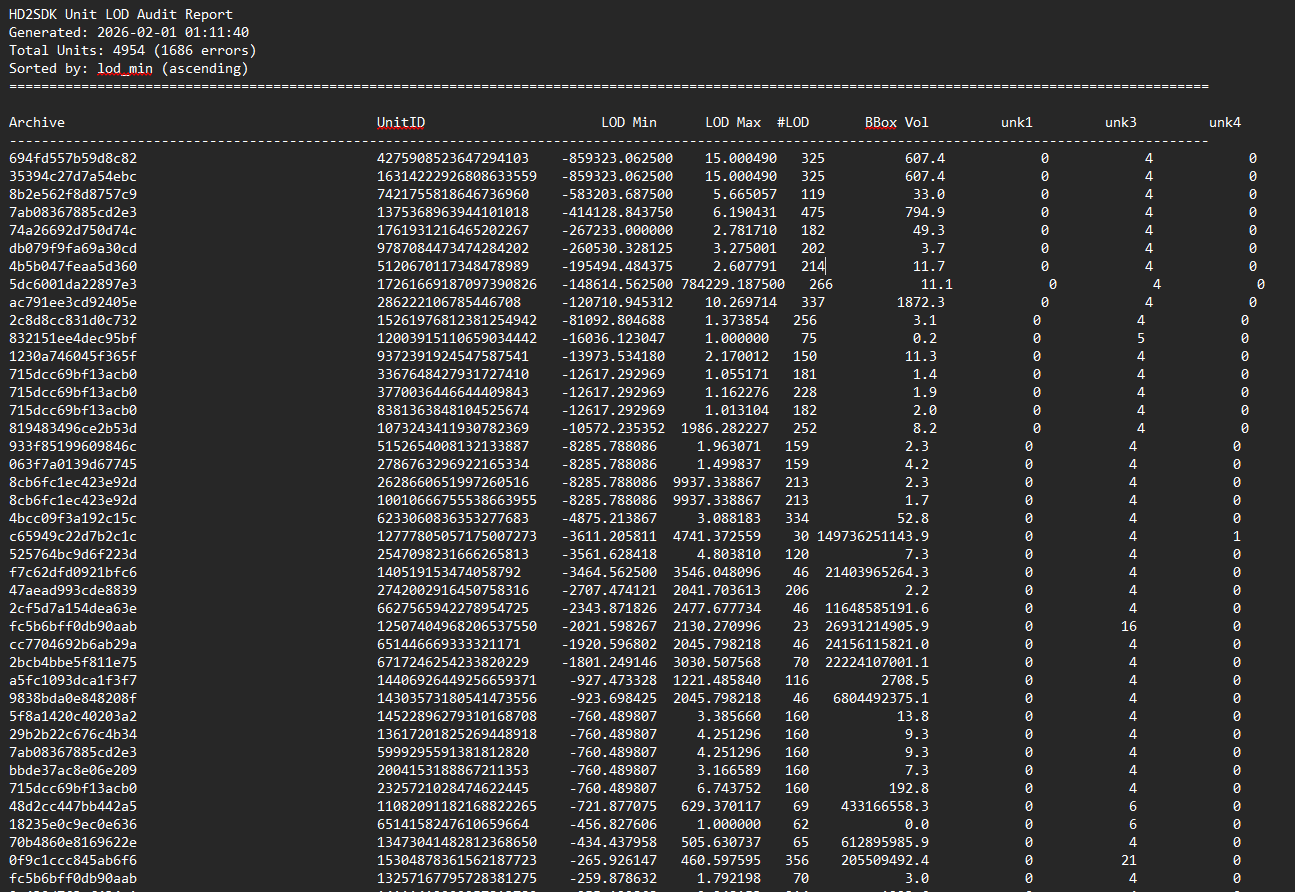Click archive name '4b5b047feaa5d360'

pyautogui.click(x=73, y=267)
